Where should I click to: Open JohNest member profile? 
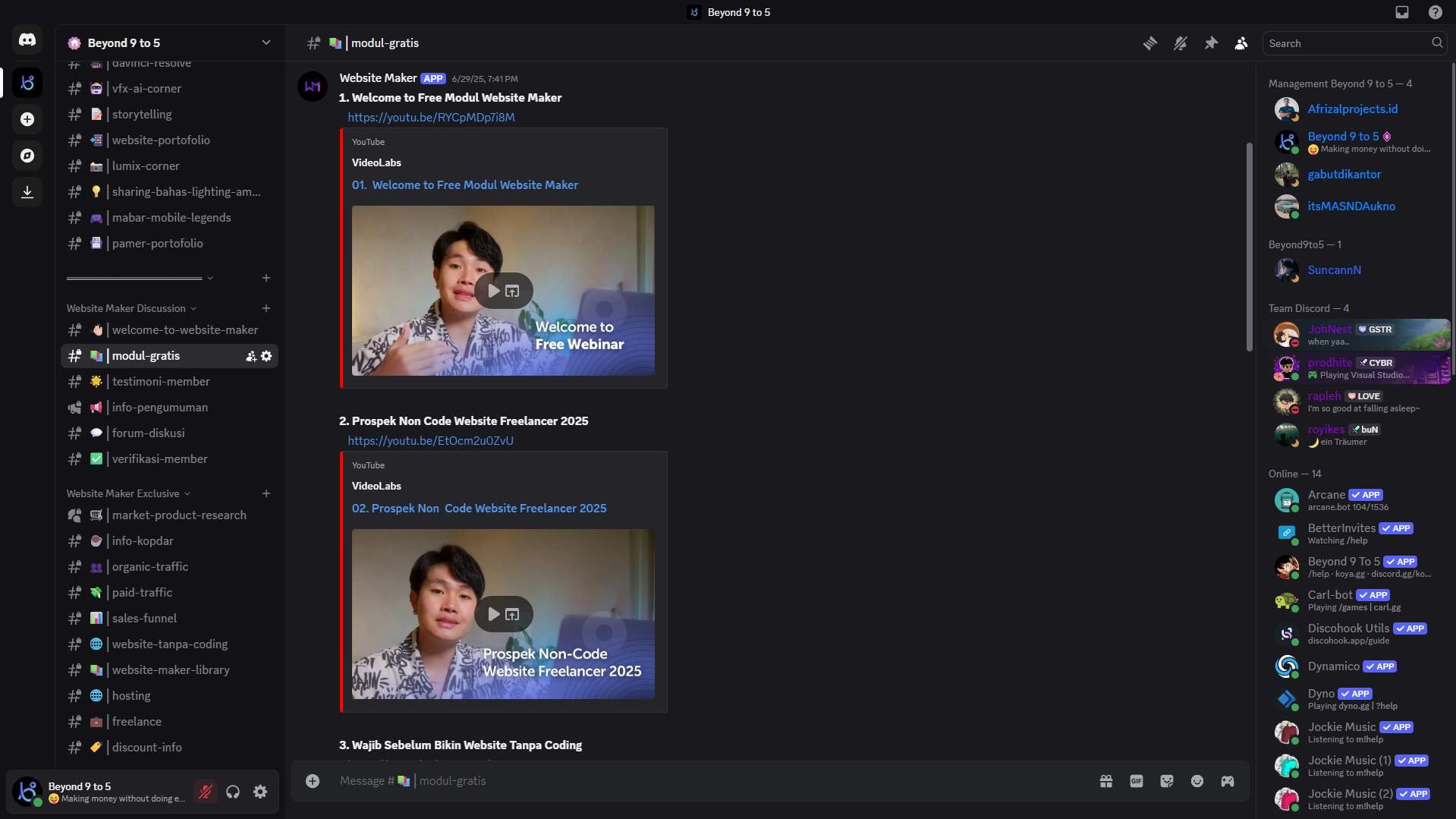pos(1358,335)
